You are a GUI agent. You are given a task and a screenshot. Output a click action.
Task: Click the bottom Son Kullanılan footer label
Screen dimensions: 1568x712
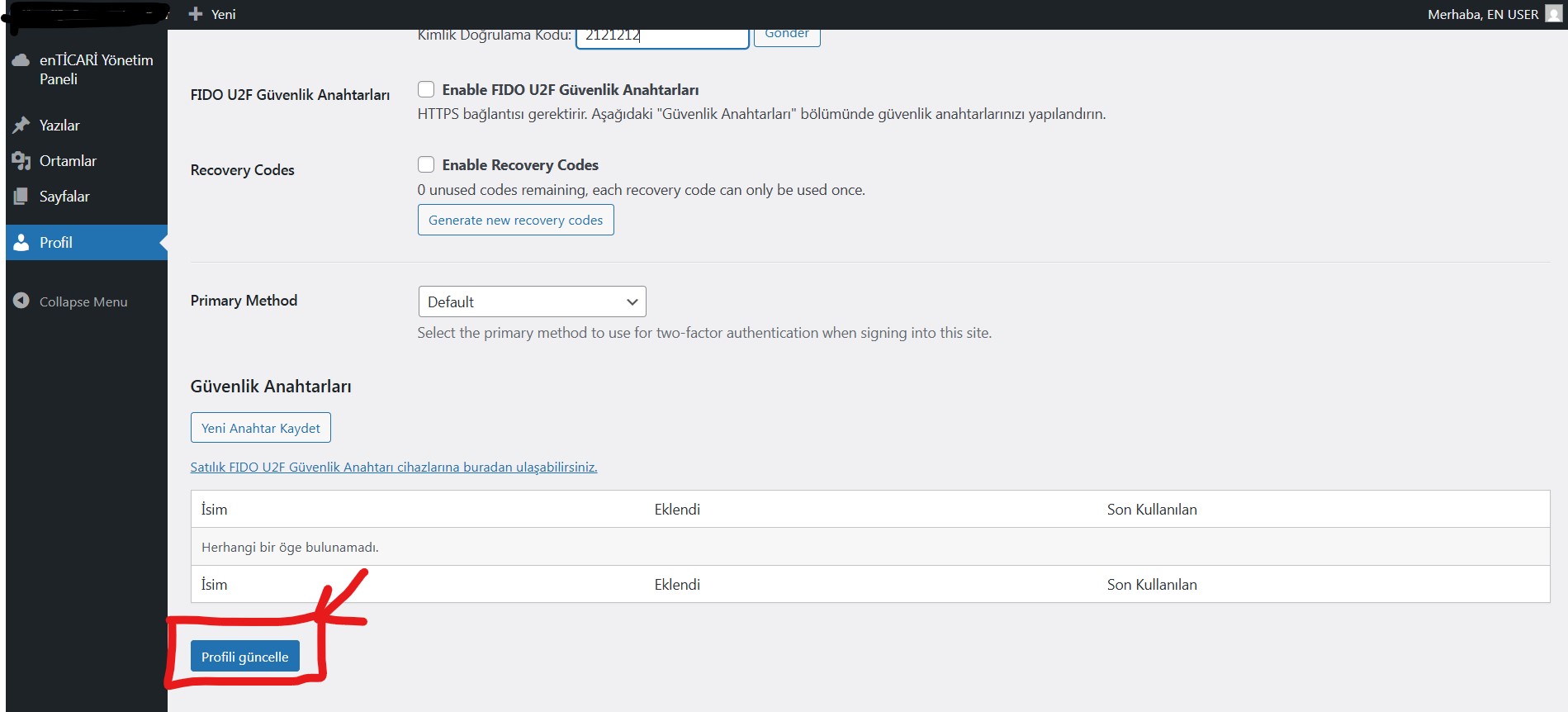tap(1152, 585)
